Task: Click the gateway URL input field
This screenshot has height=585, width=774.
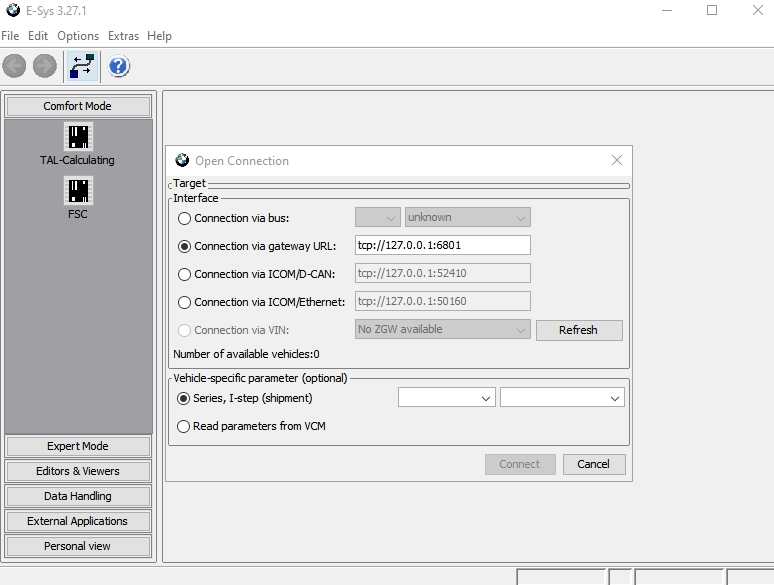Action: (442, 245)
